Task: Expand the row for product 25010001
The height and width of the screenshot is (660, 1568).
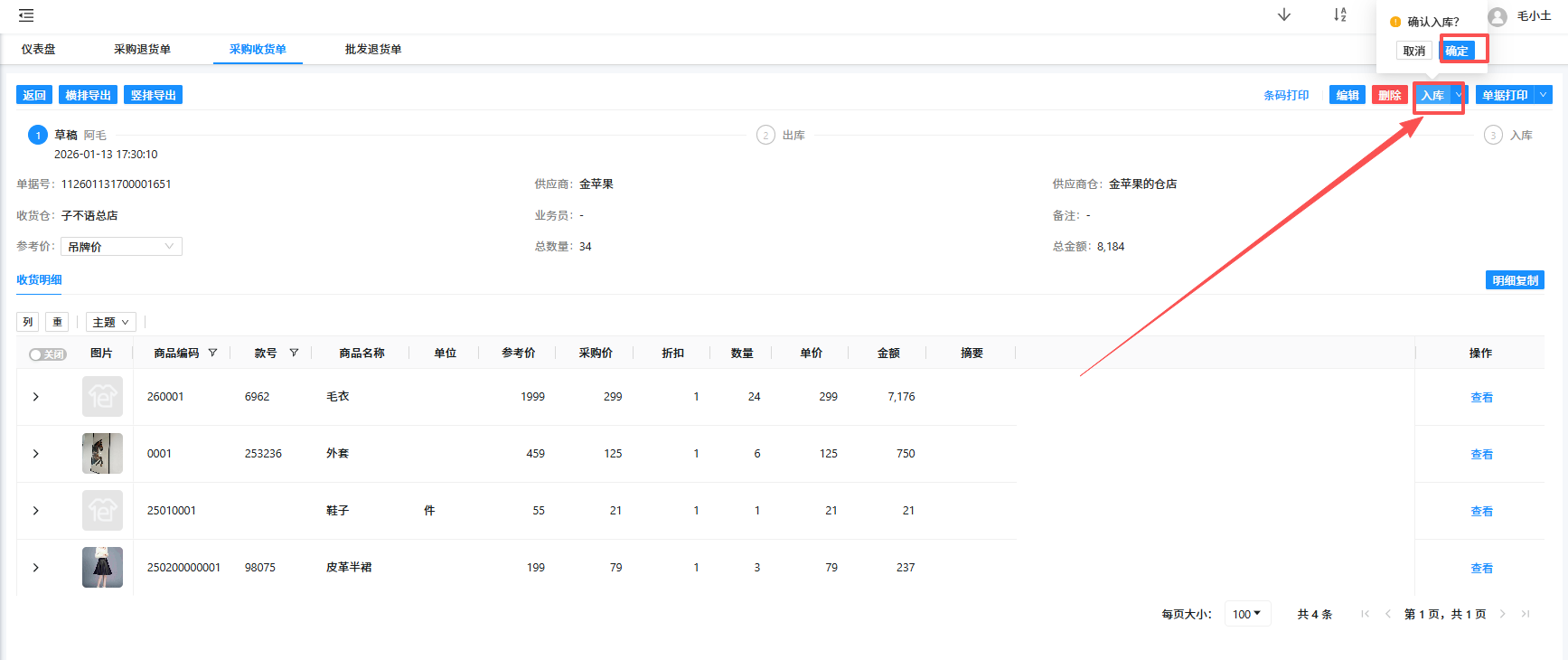Action: pyautogui.click(x=36, y=511)
